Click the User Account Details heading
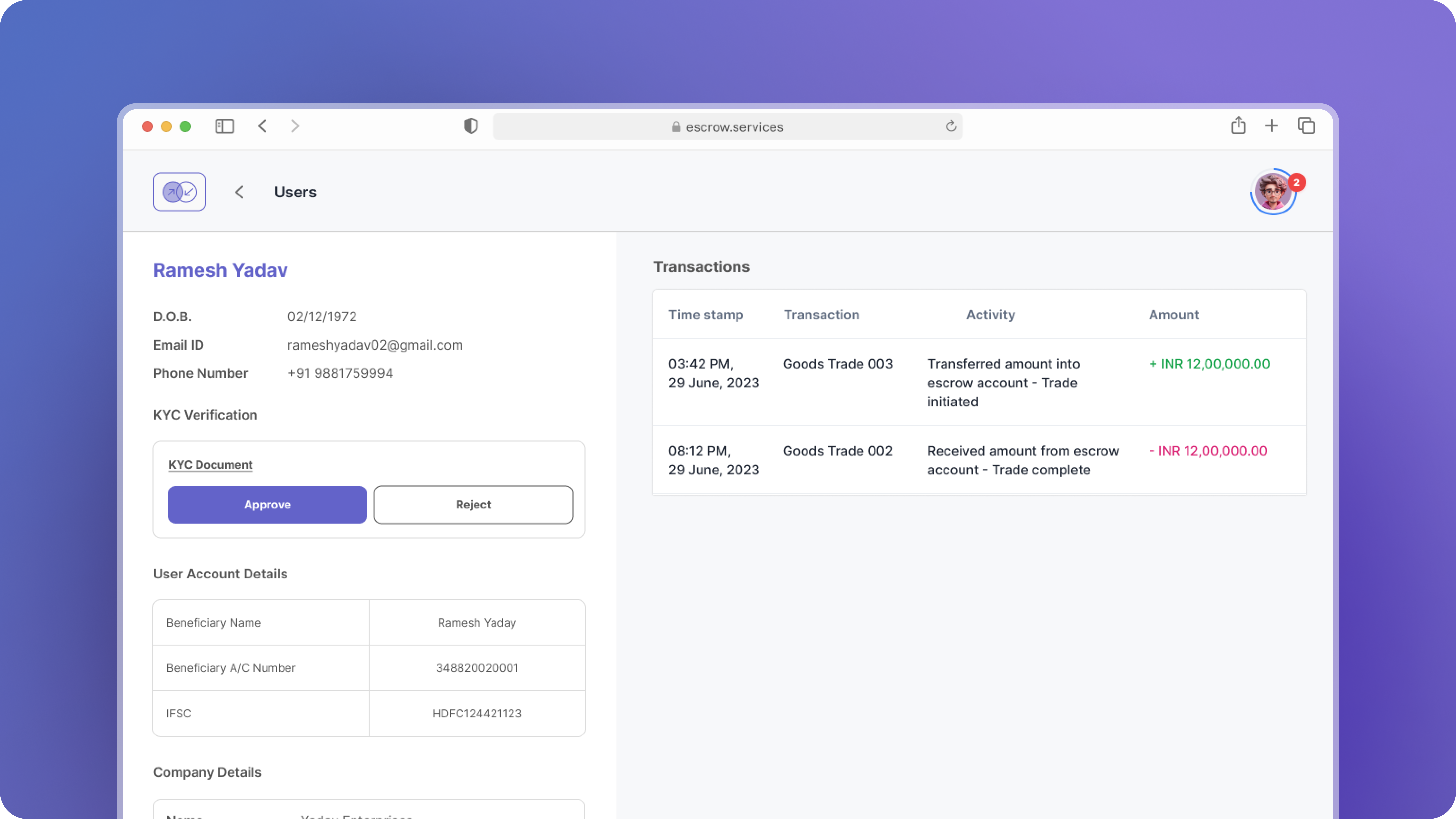Image resolution: width=1456 pixels, height=819 pixels. point(220,574)
